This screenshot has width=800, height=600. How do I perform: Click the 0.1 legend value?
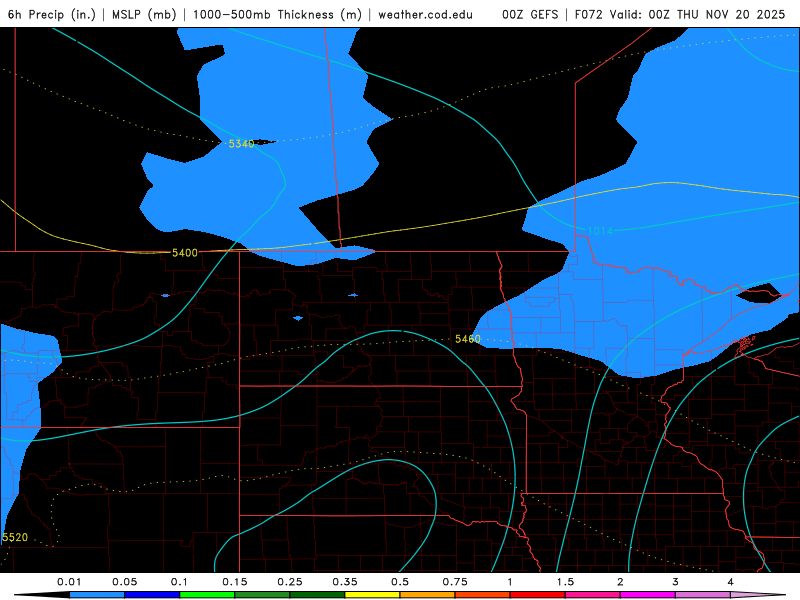point(179,582)
